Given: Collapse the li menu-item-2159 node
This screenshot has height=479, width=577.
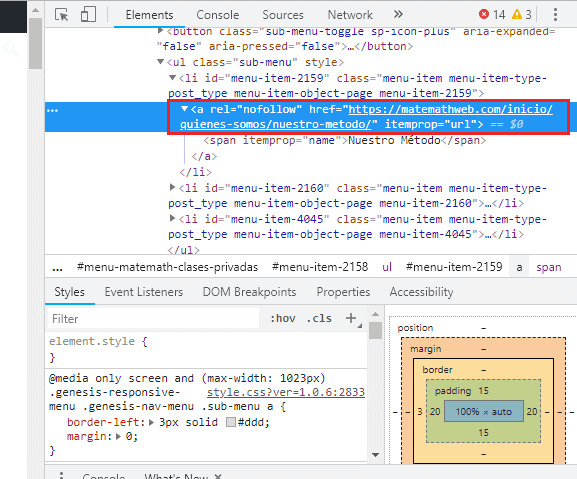Looking at the screenshot, I should (173, 78).
